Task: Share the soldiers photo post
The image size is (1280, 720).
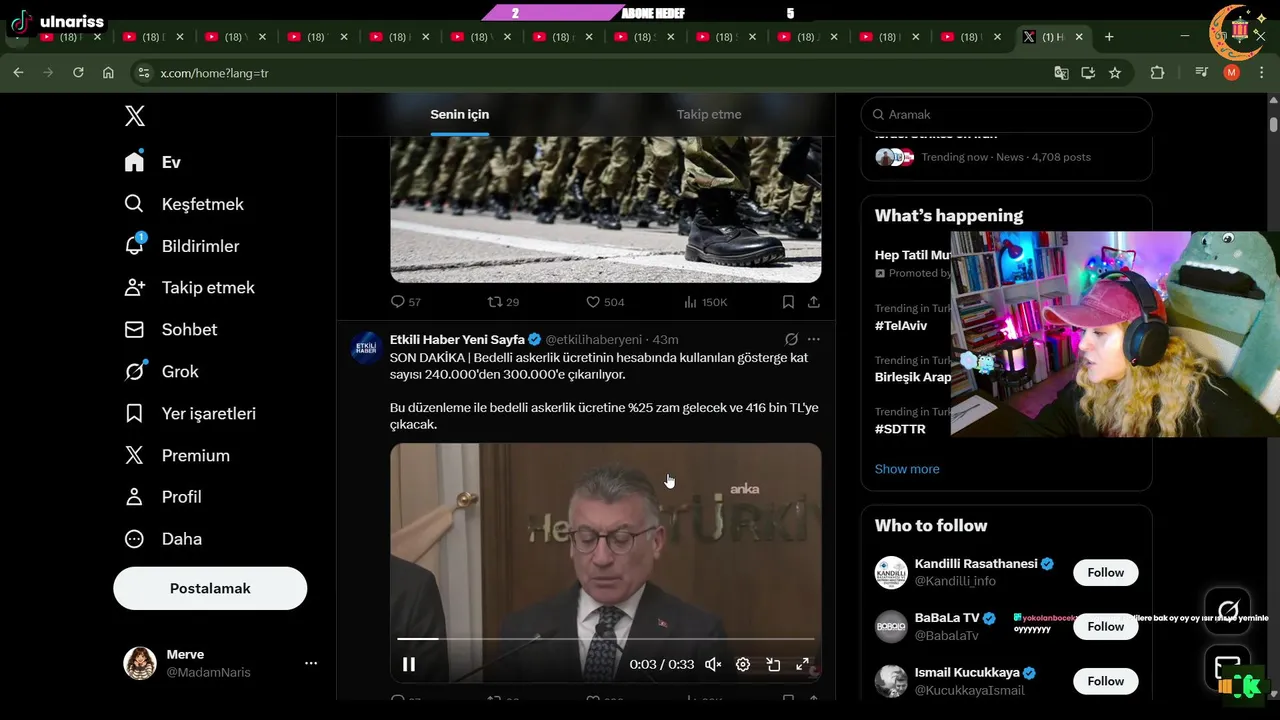Action: click(x=814, y=302)
